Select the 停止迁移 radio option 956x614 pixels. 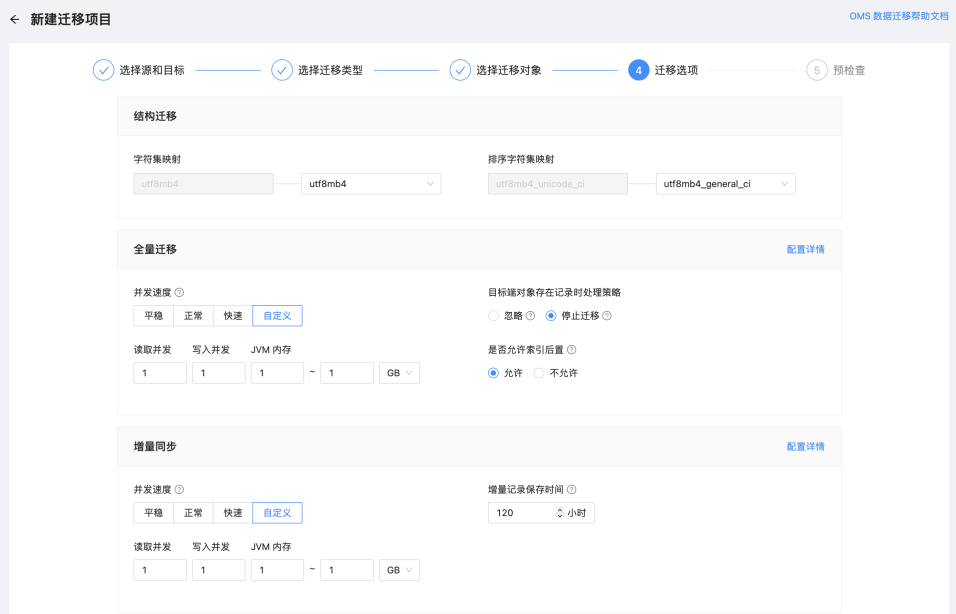pos(551,316)
